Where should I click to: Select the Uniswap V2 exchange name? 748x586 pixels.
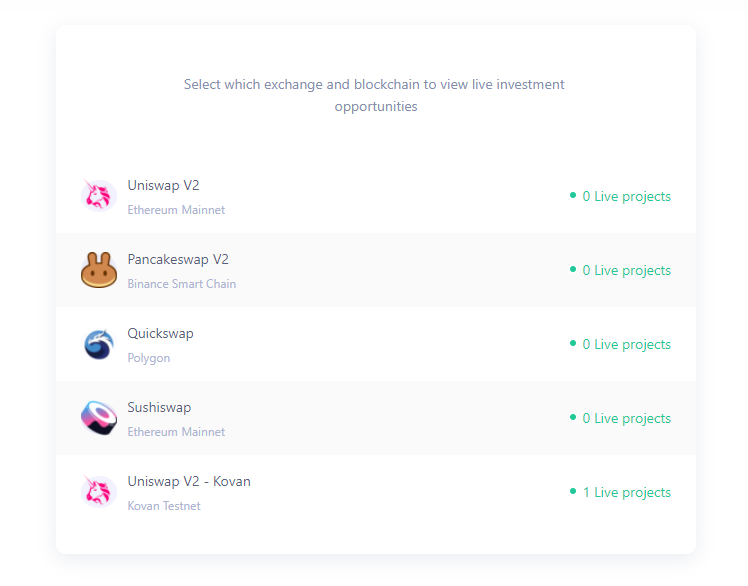[163, 185]
